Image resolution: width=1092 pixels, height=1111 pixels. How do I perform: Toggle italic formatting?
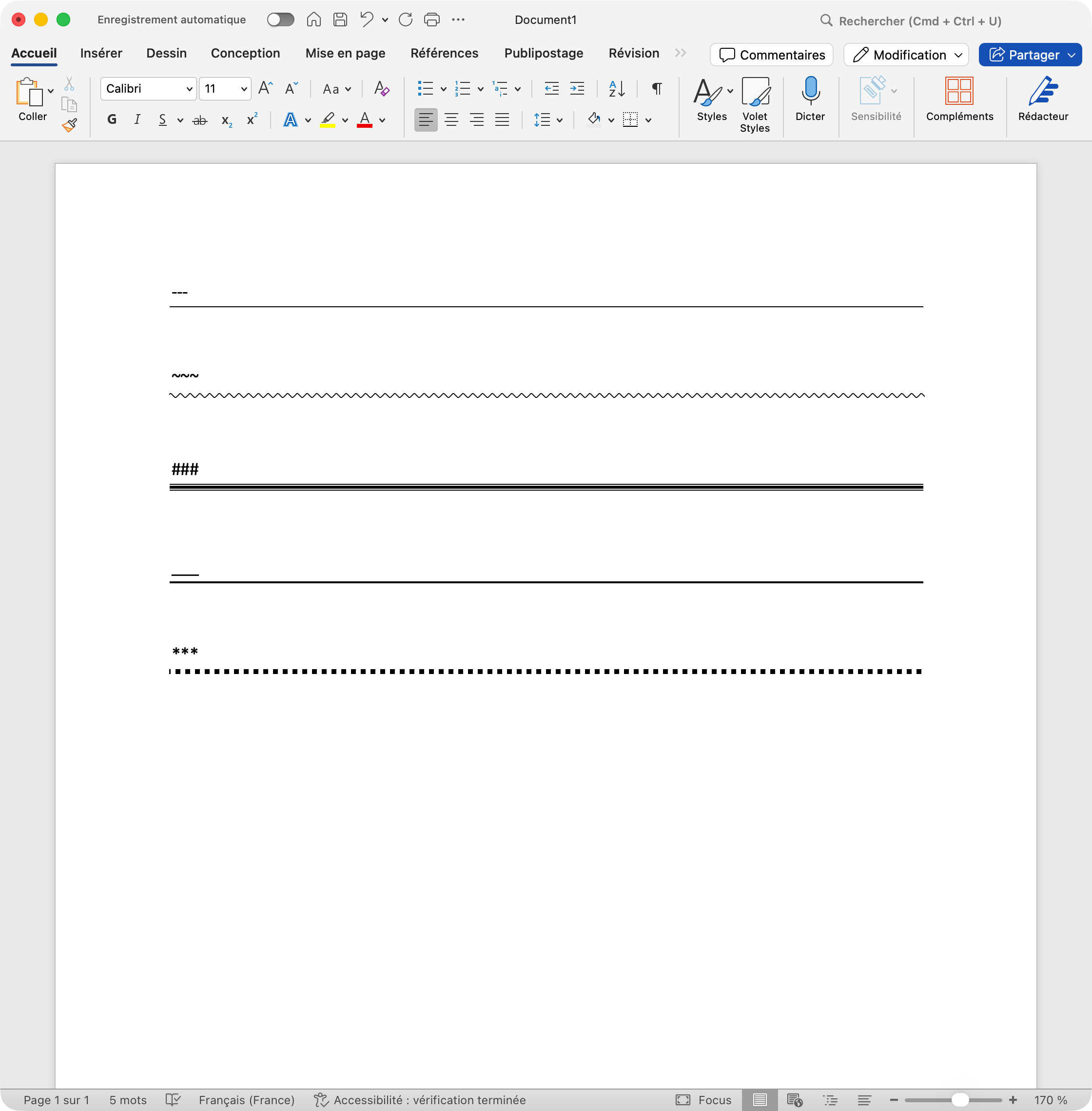[137, 119]
